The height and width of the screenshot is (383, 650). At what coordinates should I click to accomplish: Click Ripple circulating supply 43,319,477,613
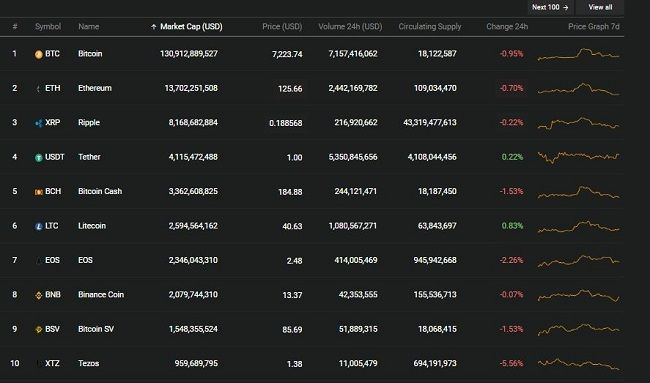point(430,122)
